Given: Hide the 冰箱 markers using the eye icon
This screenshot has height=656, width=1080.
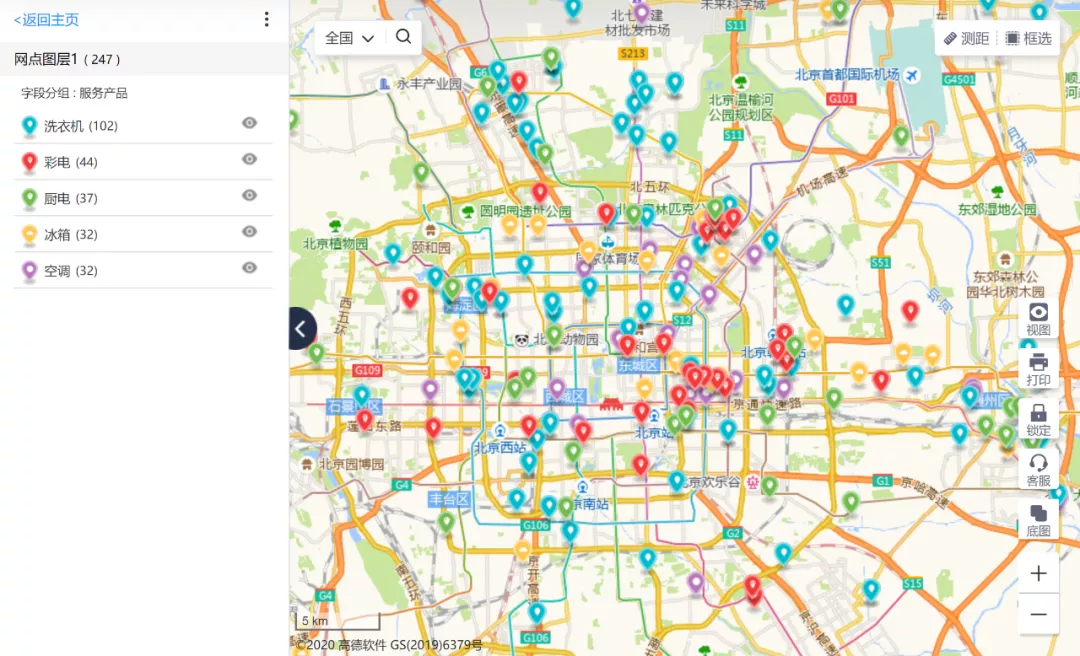Looking at the screenshot, I should [x=248, y=233].
